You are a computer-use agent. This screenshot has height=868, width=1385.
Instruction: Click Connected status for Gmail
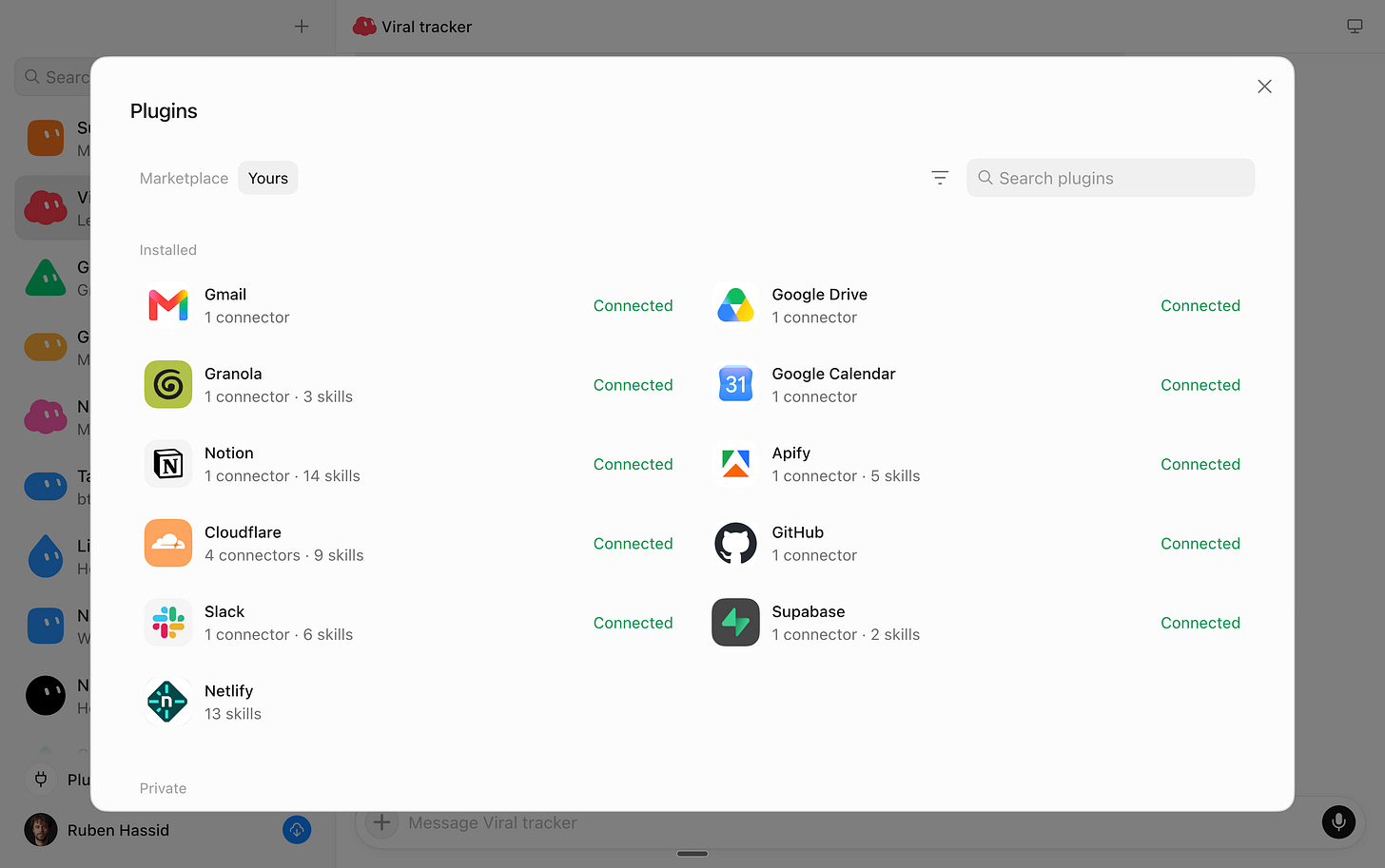pos(633,305)
